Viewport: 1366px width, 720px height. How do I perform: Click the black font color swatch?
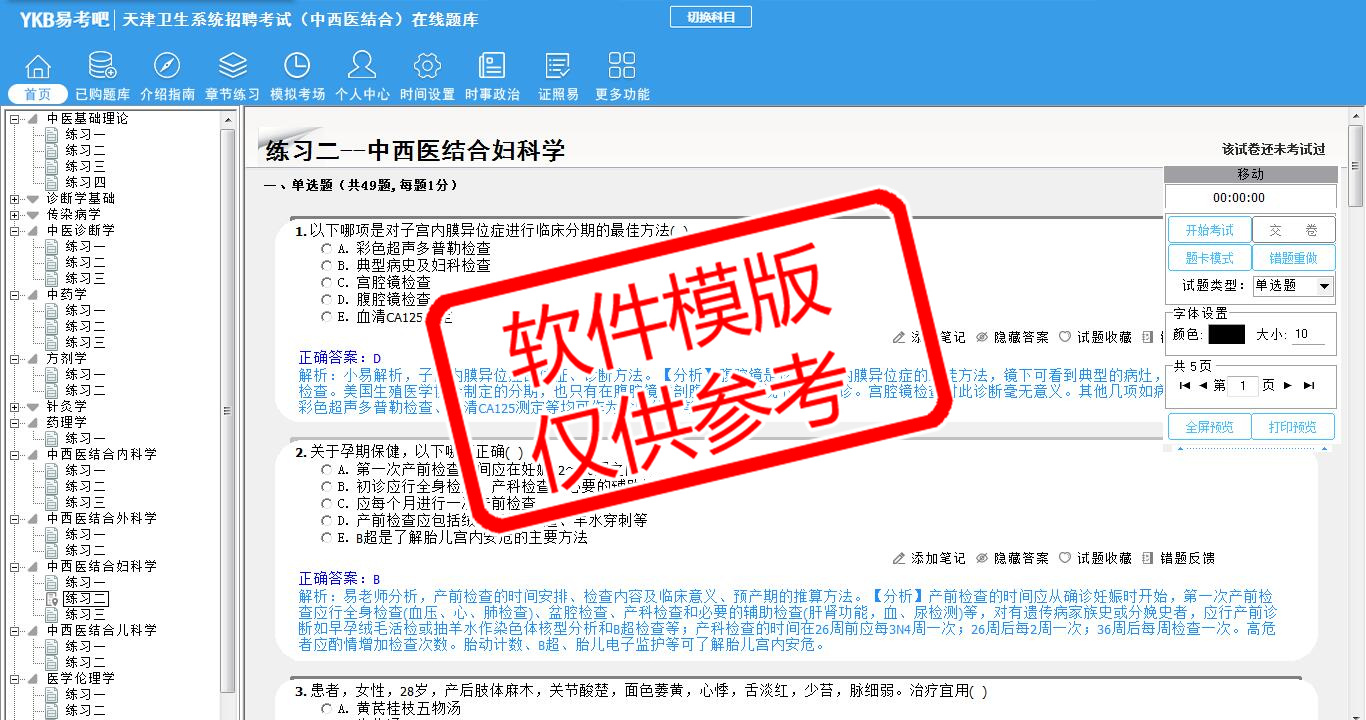[1226, 334]
